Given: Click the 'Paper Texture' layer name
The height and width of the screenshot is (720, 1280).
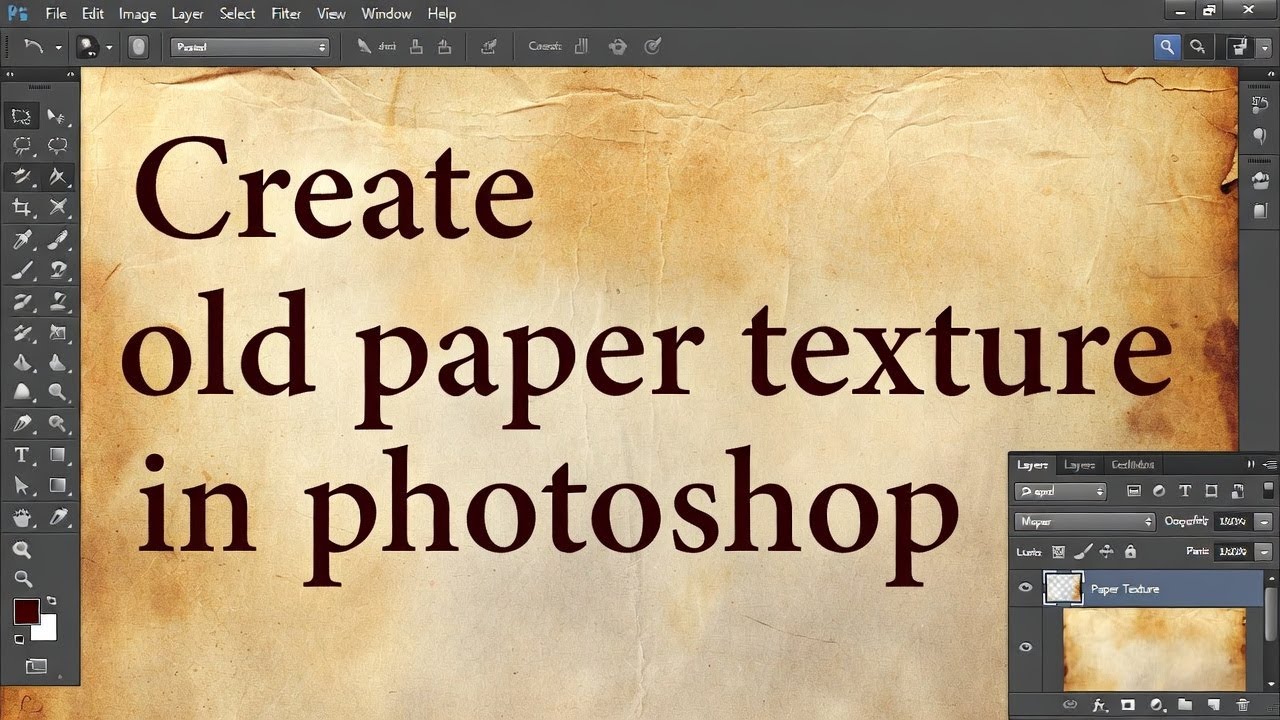Looking at the screenshot, I should point(1125,589).
